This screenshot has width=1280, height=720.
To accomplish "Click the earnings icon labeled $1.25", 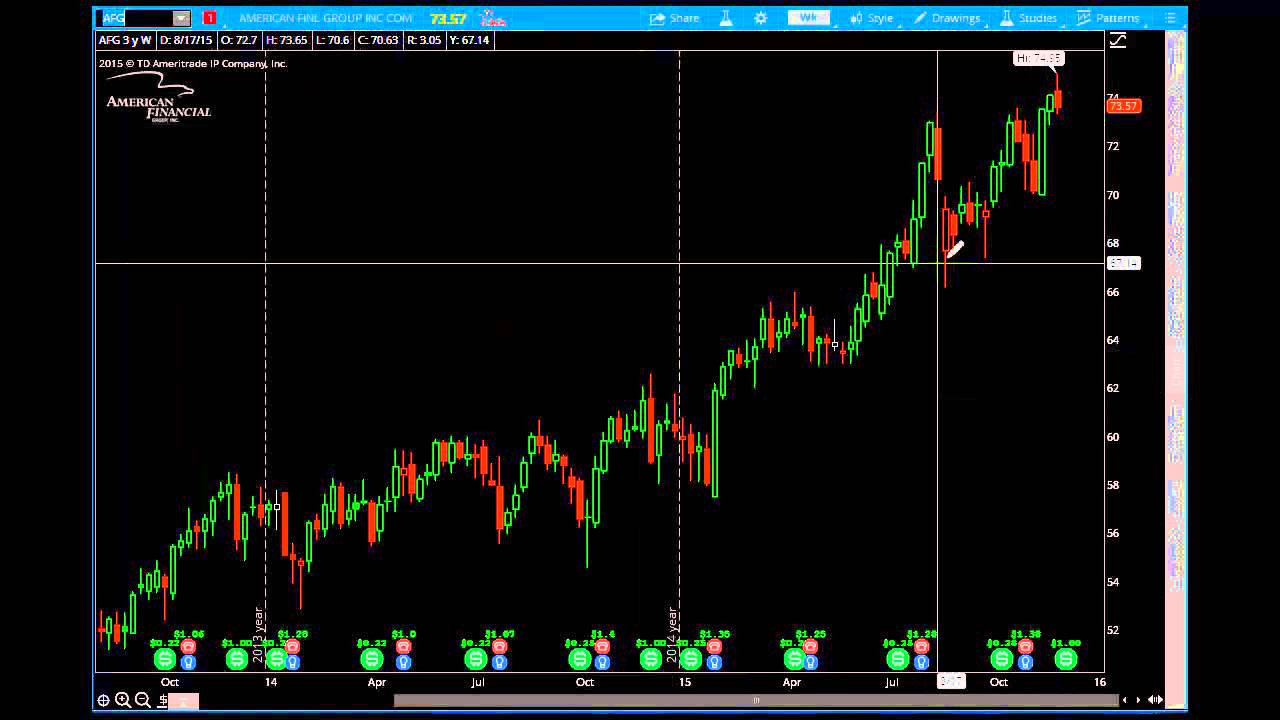I will point(810,647).
